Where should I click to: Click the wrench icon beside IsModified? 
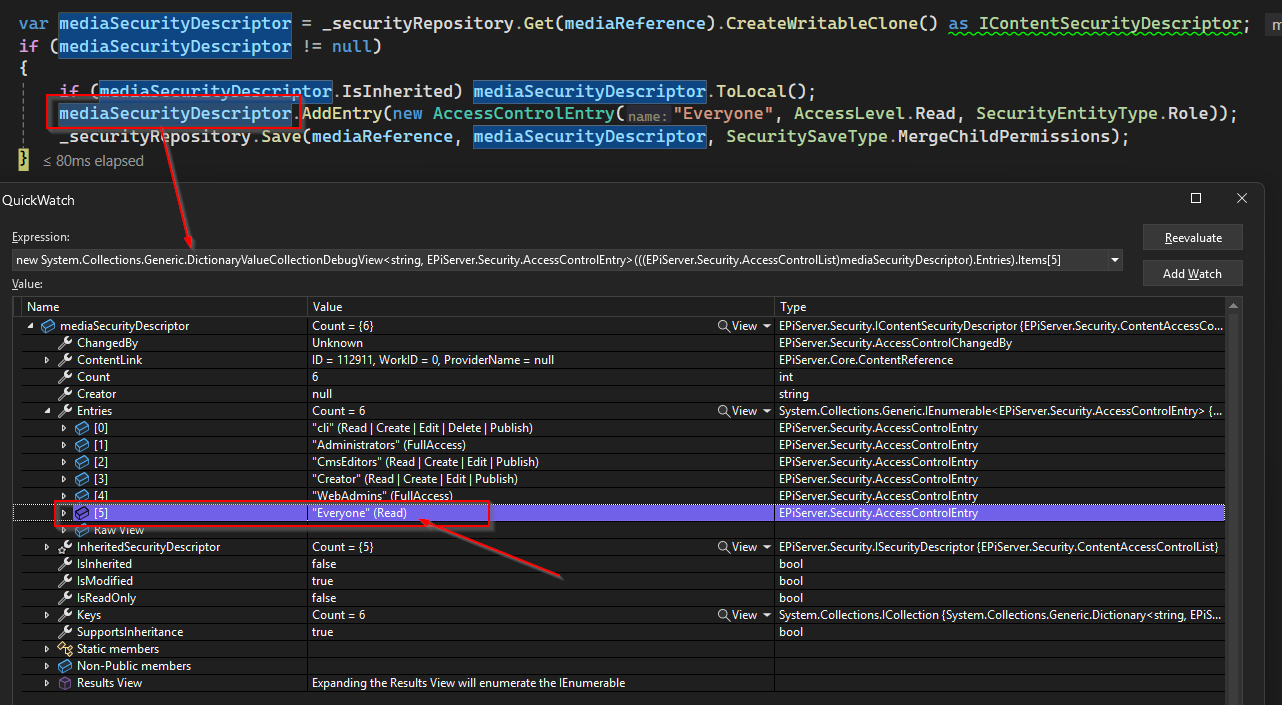66,581
